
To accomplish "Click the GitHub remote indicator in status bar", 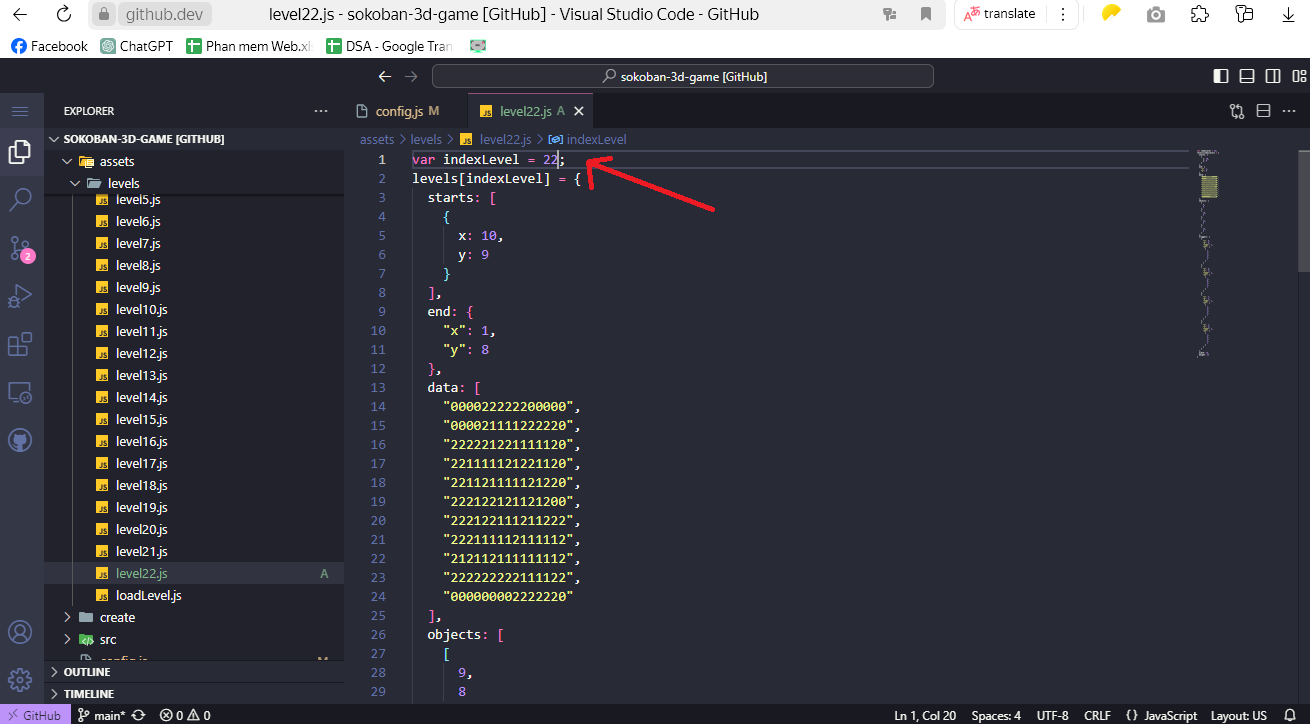I will pyautogui.click(x=34, y=715).
